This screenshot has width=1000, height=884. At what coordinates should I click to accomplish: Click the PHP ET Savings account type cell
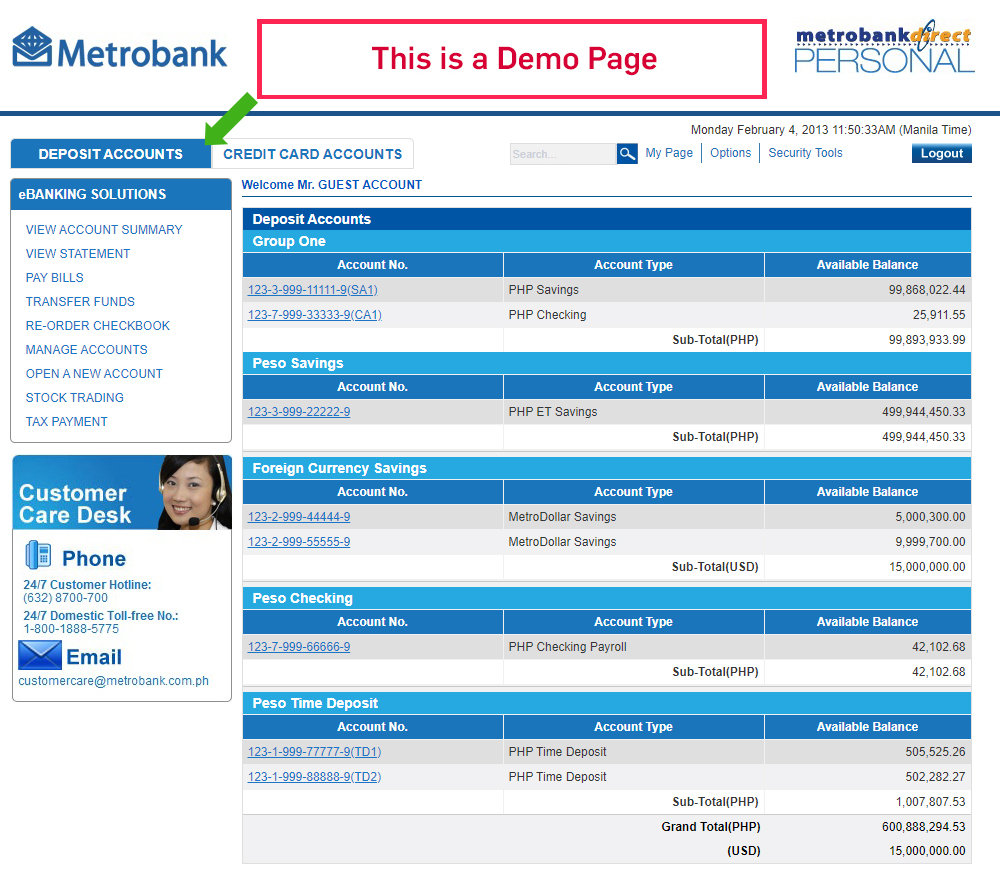(633, 411)
